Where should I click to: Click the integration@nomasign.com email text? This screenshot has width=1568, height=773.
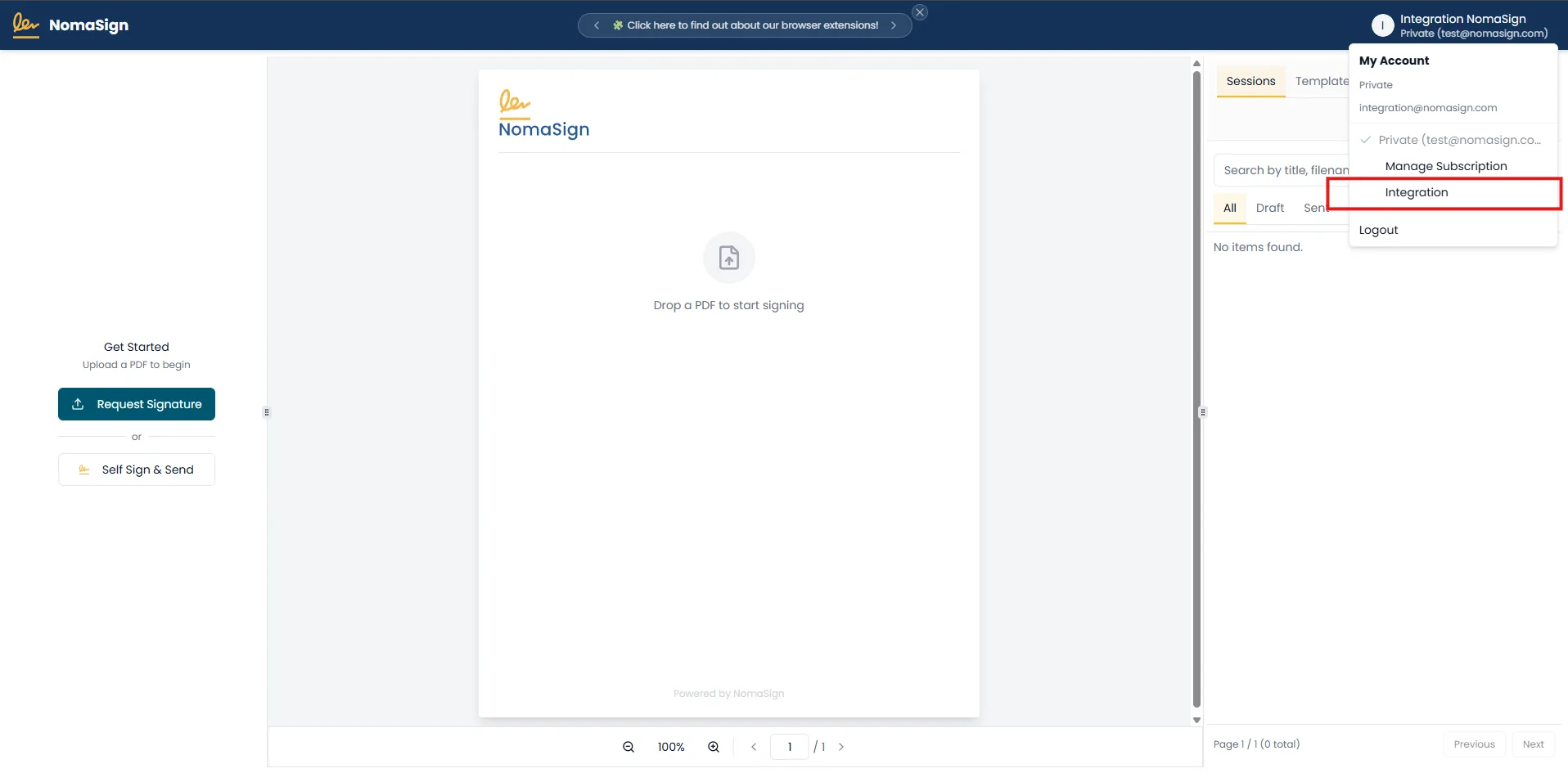(x=1428, y=108)
